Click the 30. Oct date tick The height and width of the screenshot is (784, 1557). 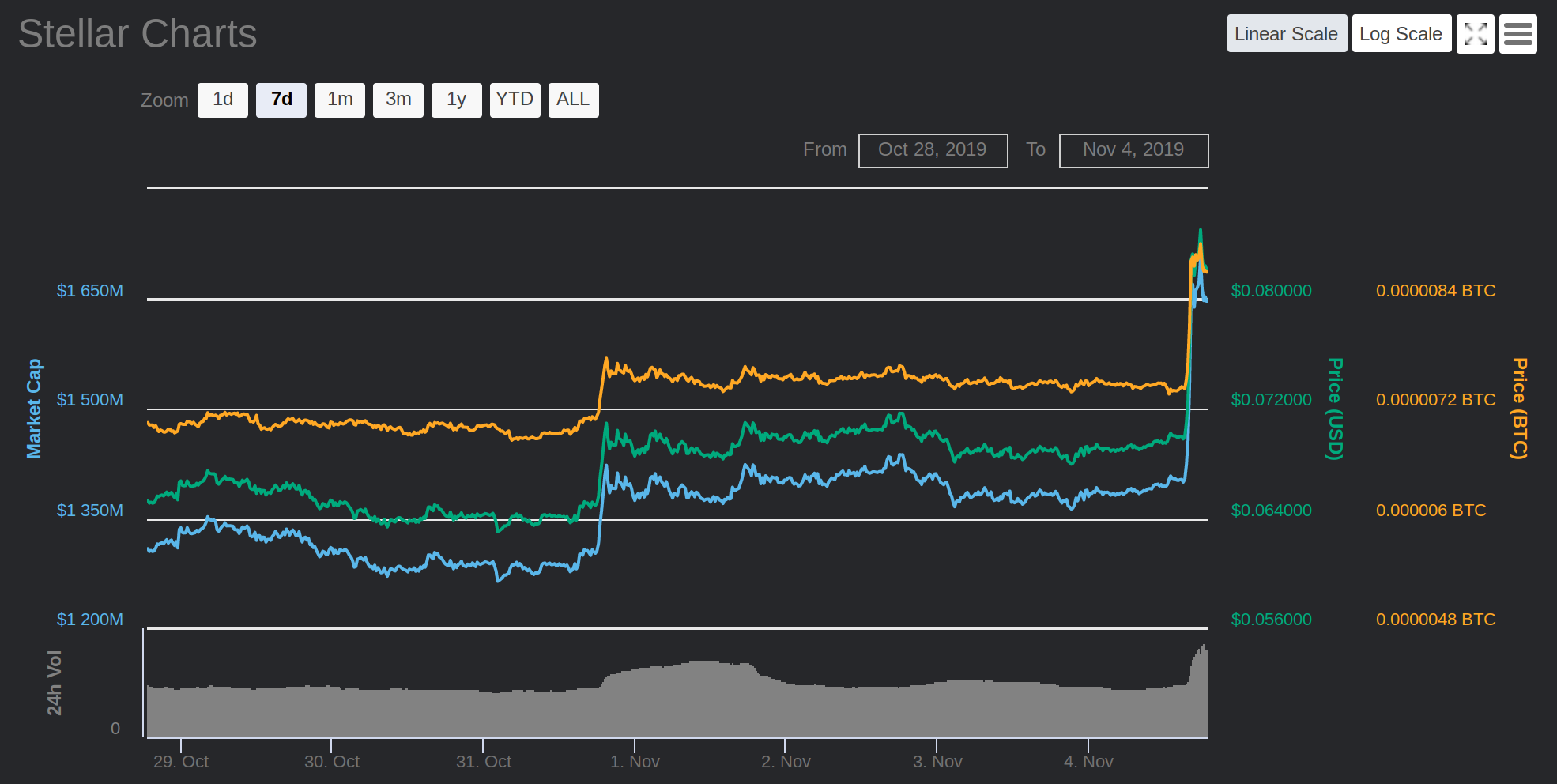[332, 762]
